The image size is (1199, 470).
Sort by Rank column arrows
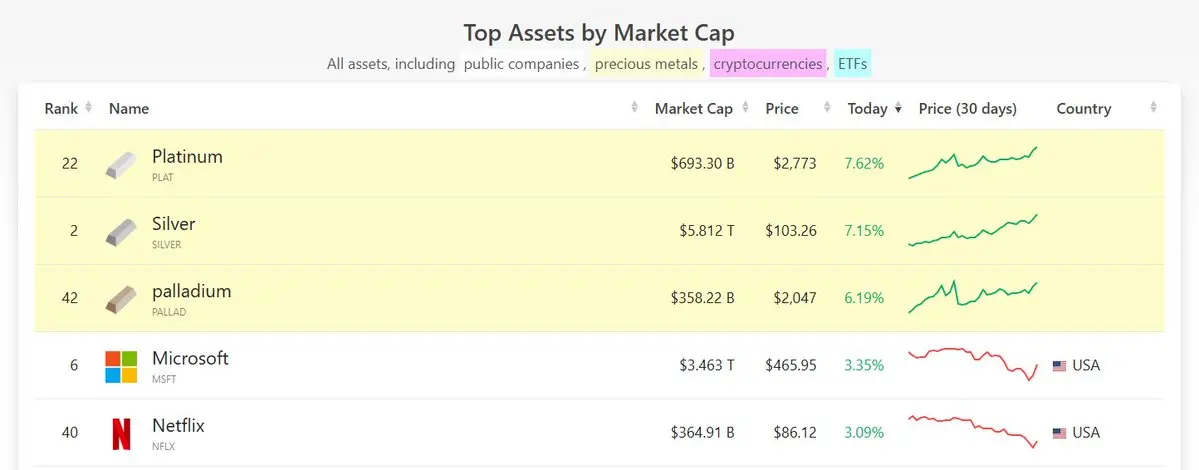89,108
